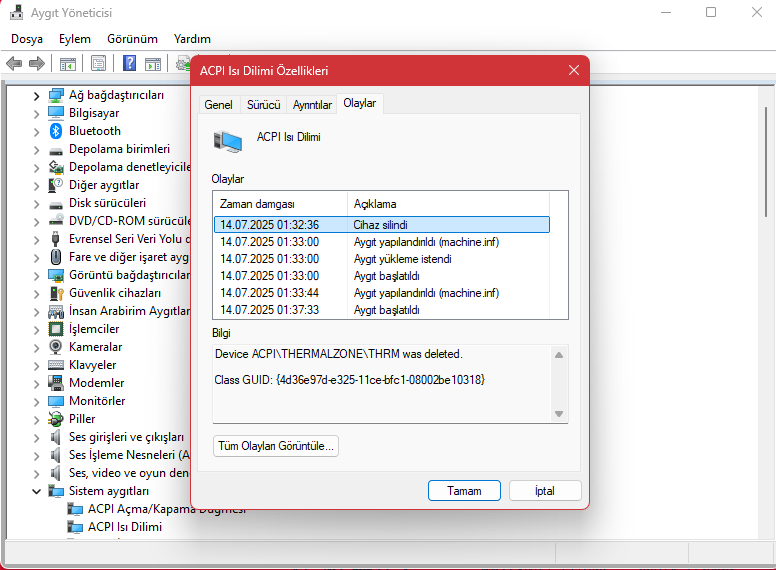Click the action pane toolbar icon
Image resolution: width=776 pixels, height=570 pixels.
153,64
